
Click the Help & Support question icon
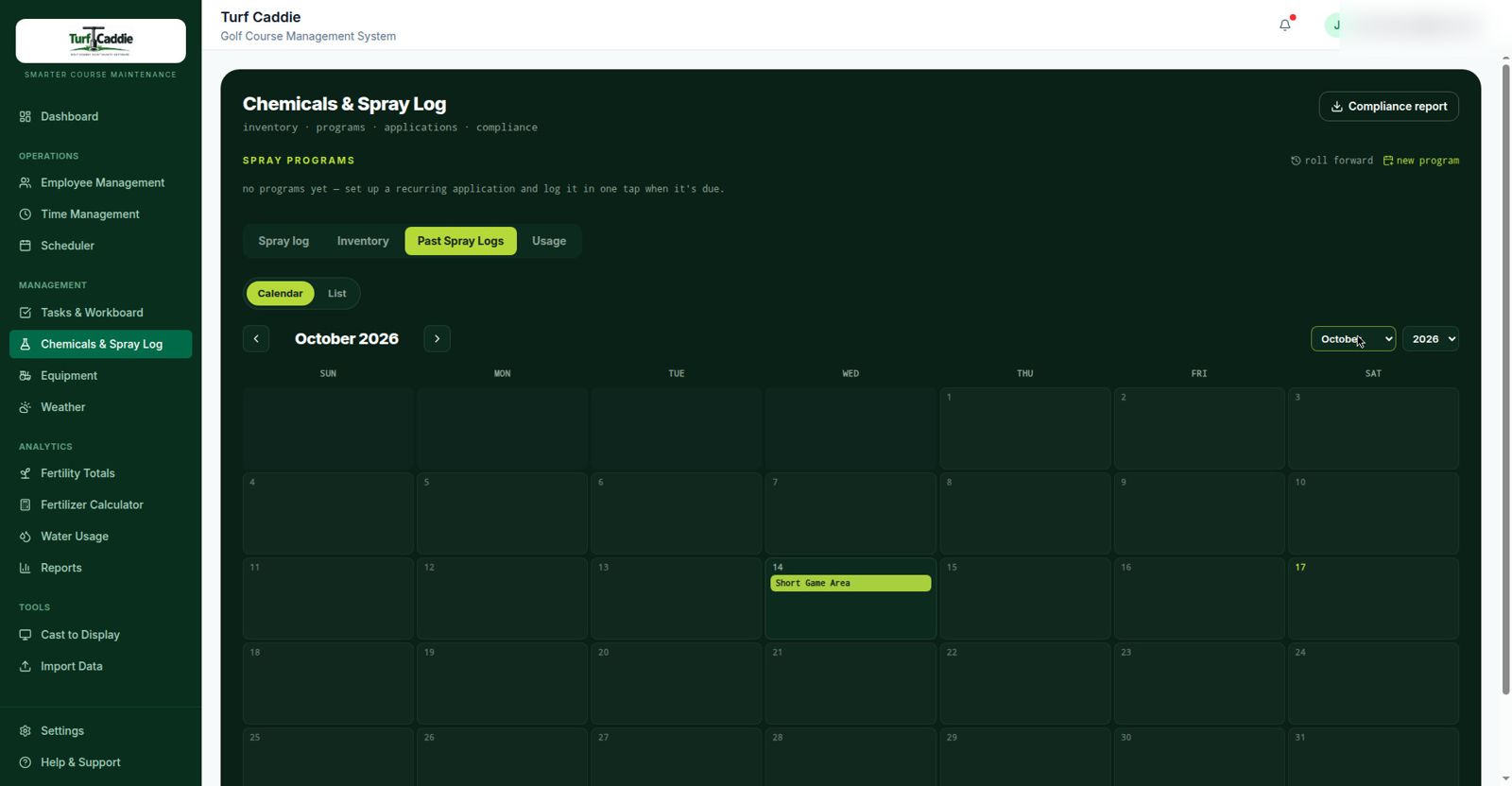pos(26,762)
